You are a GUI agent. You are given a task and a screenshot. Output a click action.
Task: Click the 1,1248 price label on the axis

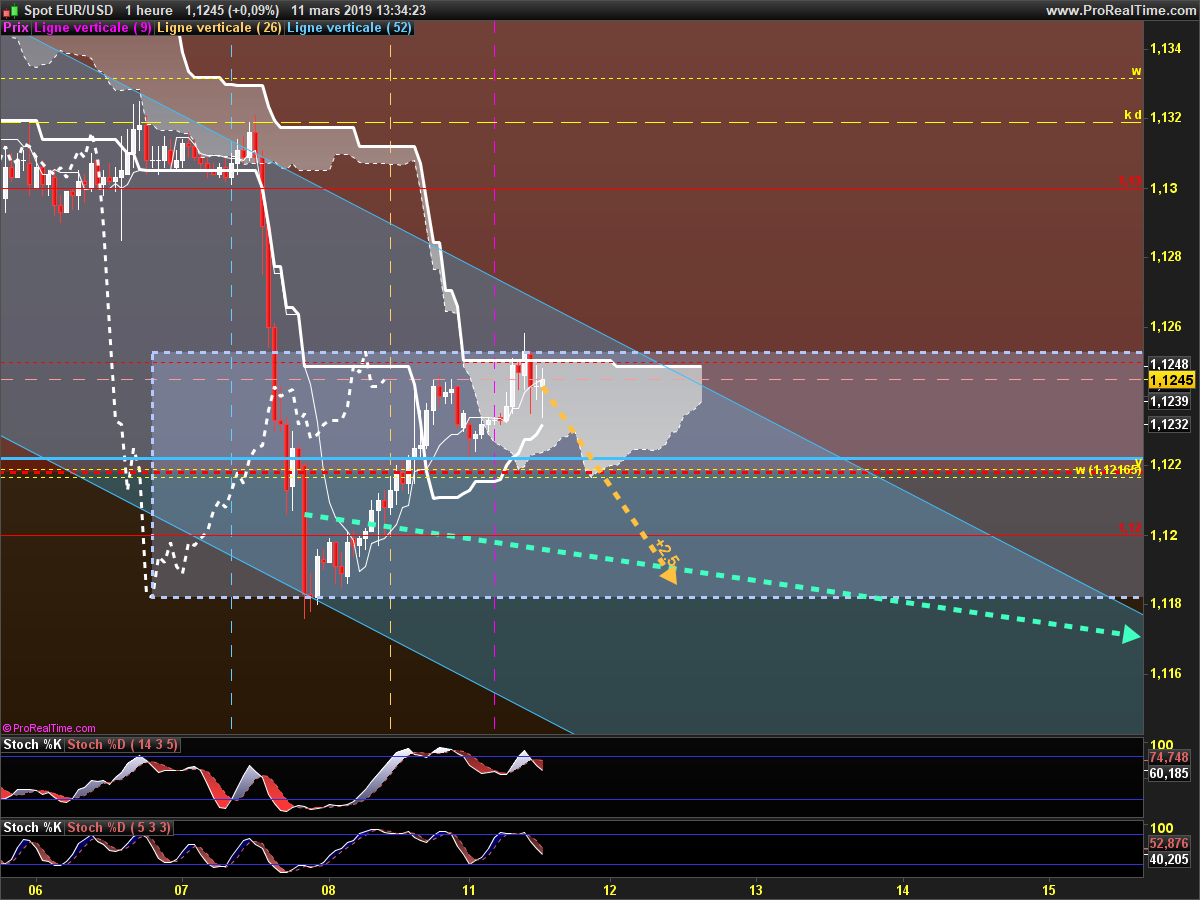(1168, 364)
